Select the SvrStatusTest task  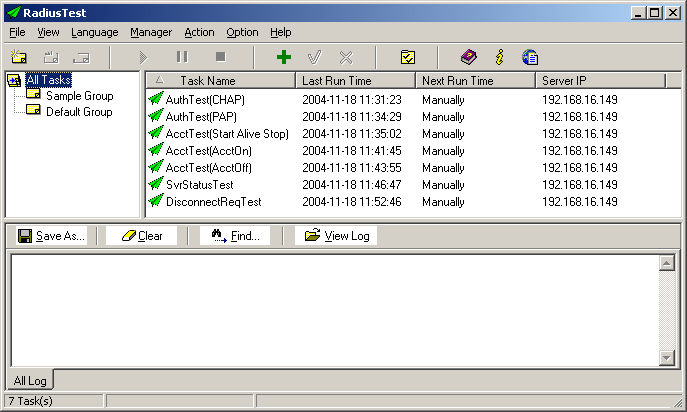(x=199, y=185)
